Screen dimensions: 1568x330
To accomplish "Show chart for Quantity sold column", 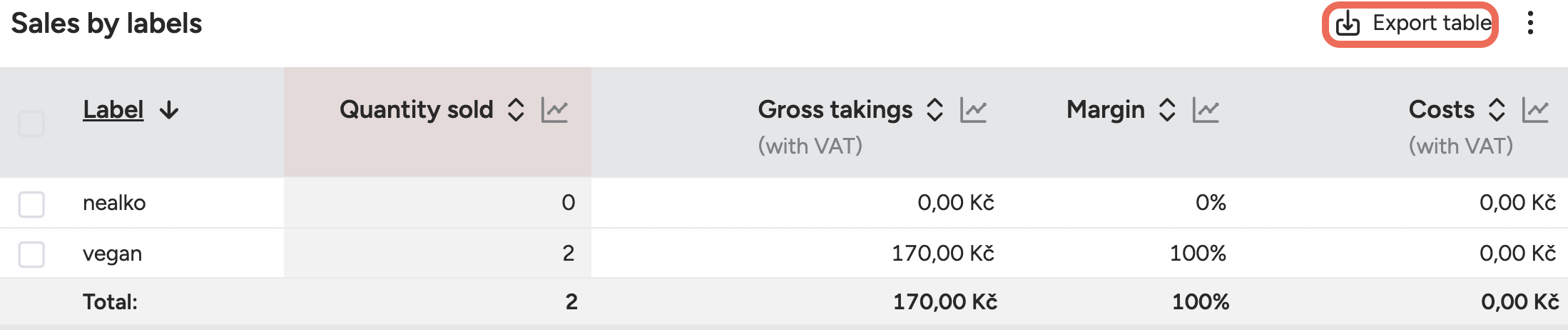I will pyautogui.click(x=554, y=110).
